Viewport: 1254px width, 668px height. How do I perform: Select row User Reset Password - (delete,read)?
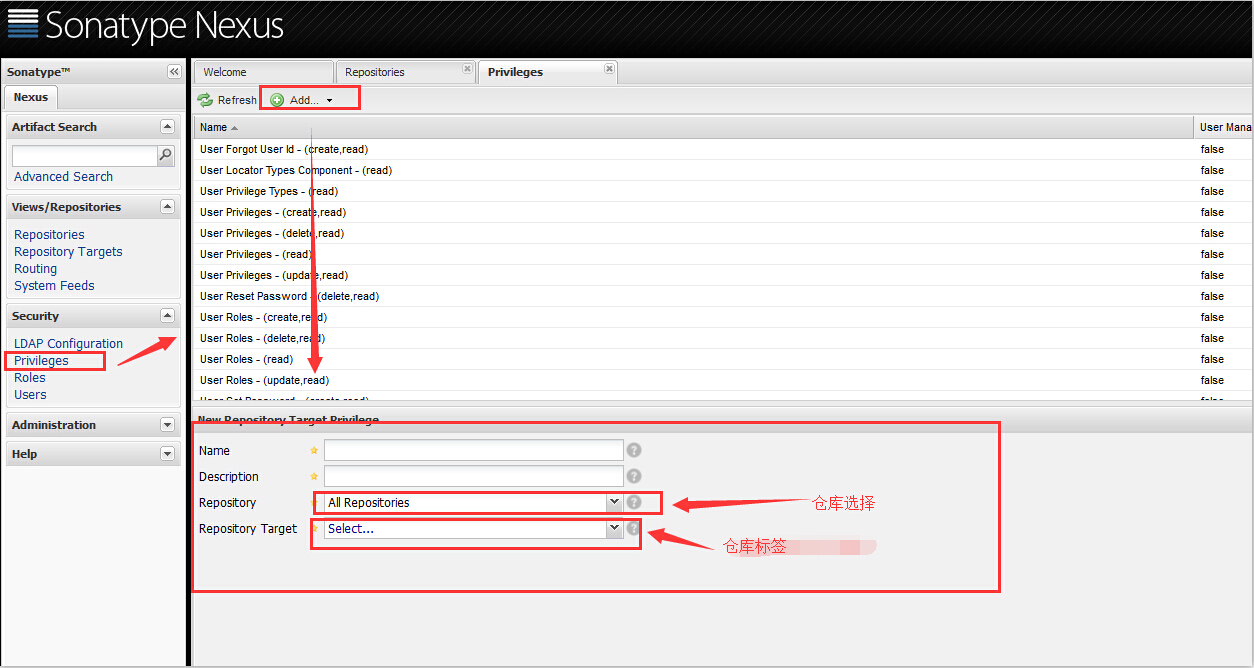[723, 296]
